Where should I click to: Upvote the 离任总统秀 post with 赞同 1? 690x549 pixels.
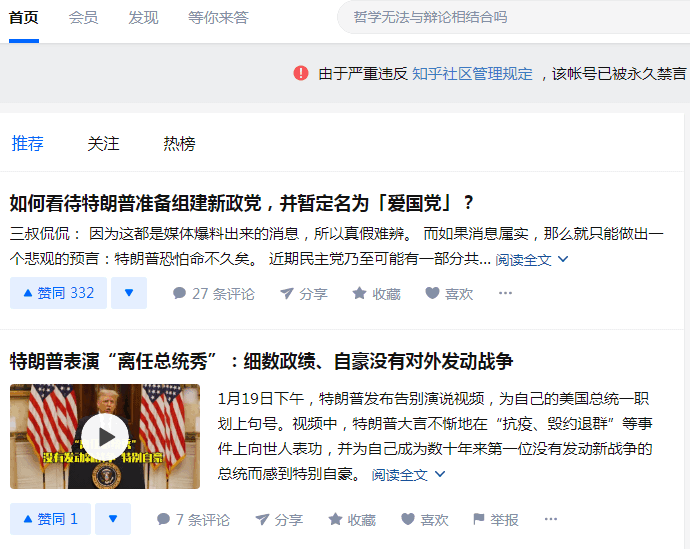[x=50, y=519]
